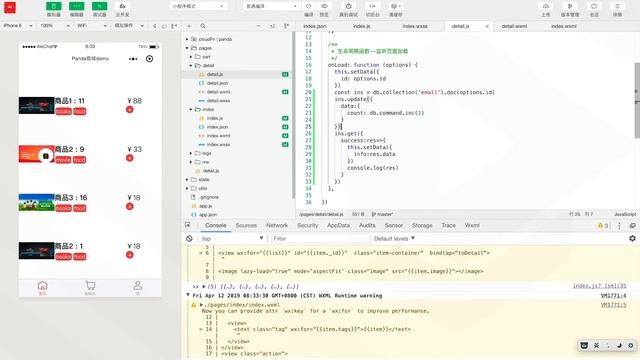Open the version management icon
This screenshot has width=640, height=360.
[x=570, y=6]
